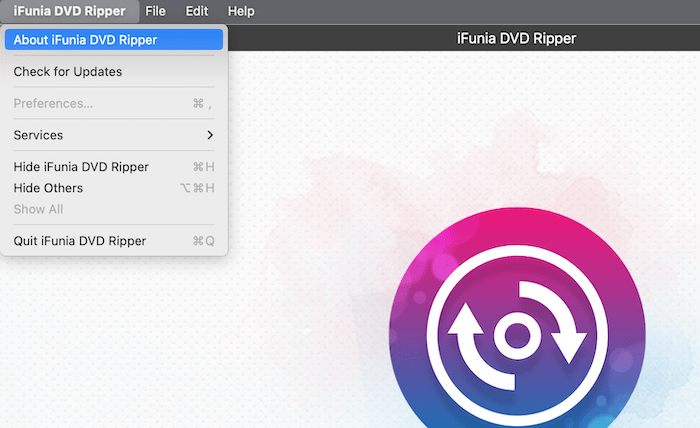Image resolution: width=700 pixels, height=428 pixels.
Task: Choose Check for Updates
Action: coord(68,72)
